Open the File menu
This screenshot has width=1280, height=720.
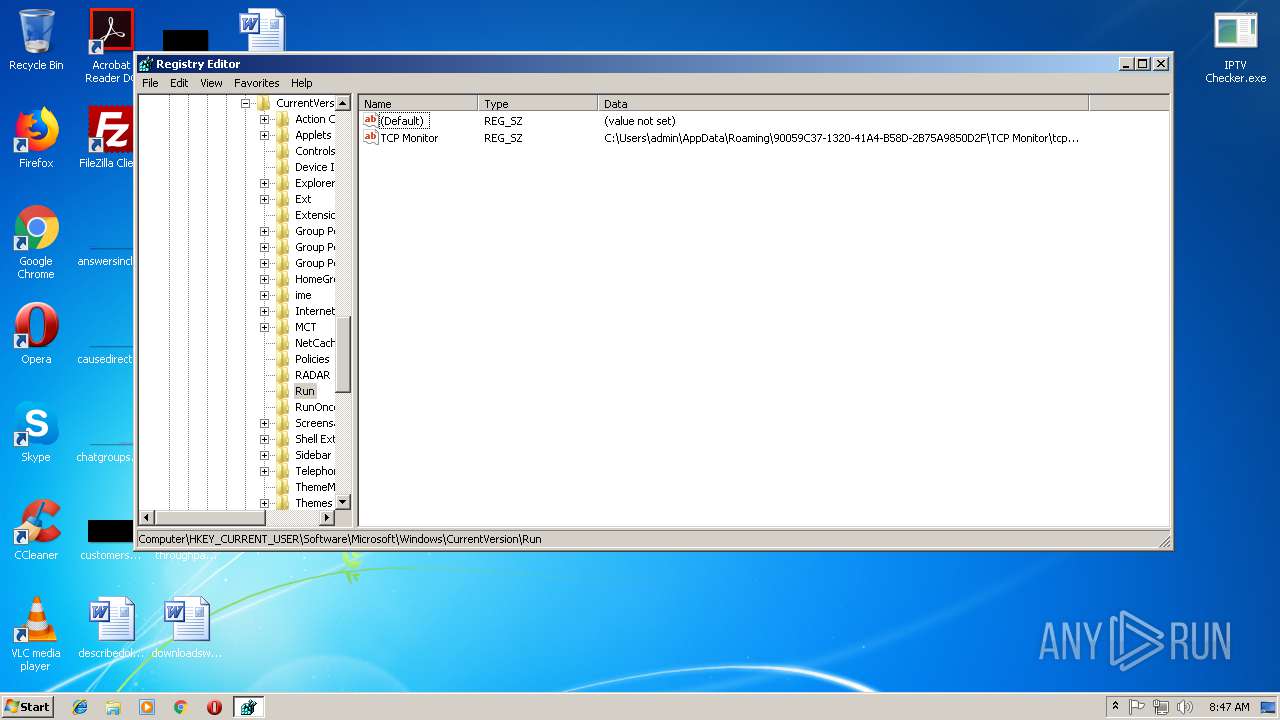(150, 83)
